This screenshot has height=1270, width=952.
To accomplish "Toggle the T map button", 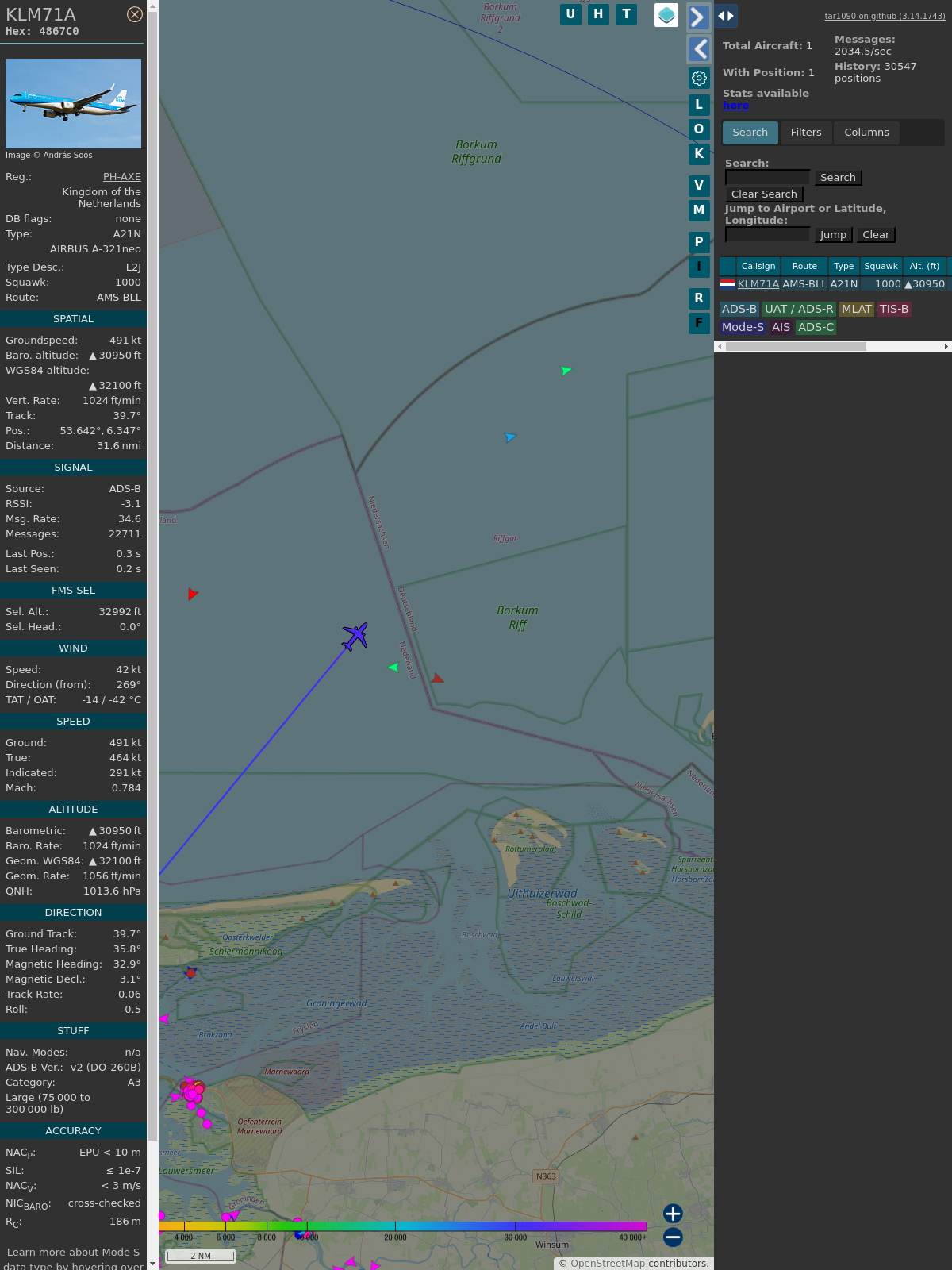I will pyautogui.click(x=627, y=14).
